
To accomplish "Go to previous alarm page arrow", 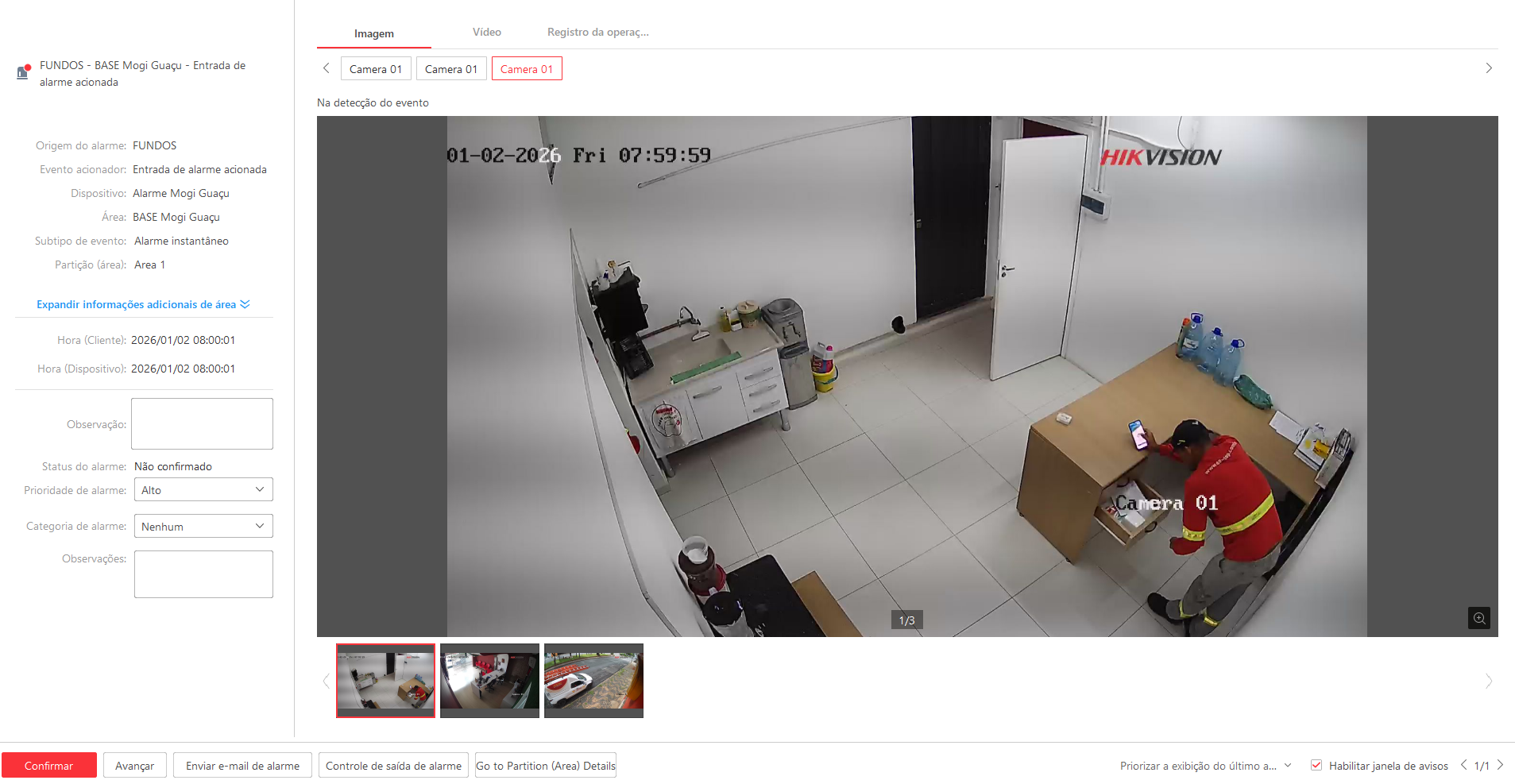I will pyautogui.click(x=1463, y=765).
